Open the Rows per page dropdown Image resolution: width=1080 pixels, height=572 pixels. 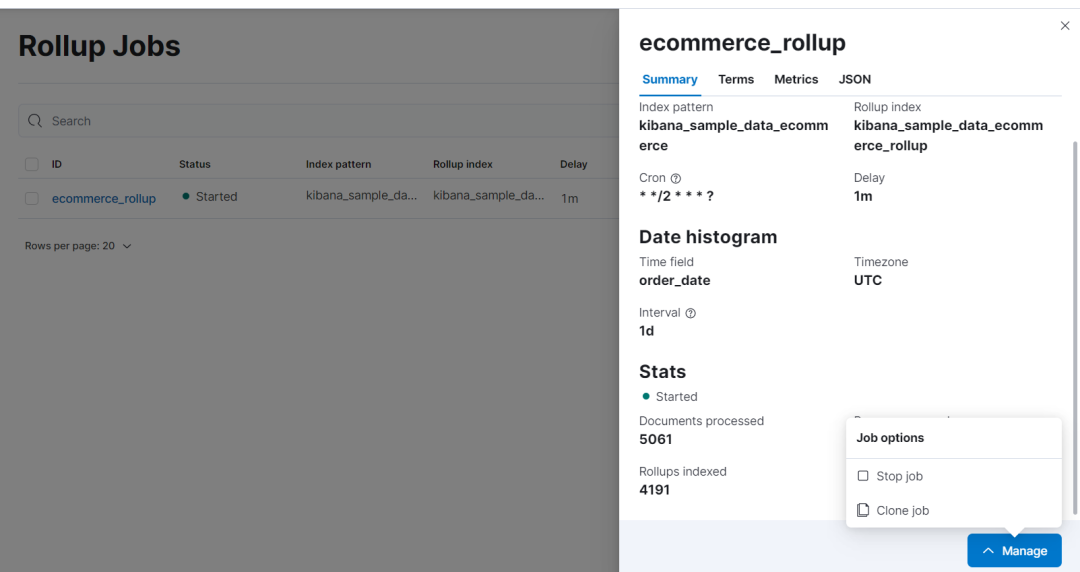(78, 246)
